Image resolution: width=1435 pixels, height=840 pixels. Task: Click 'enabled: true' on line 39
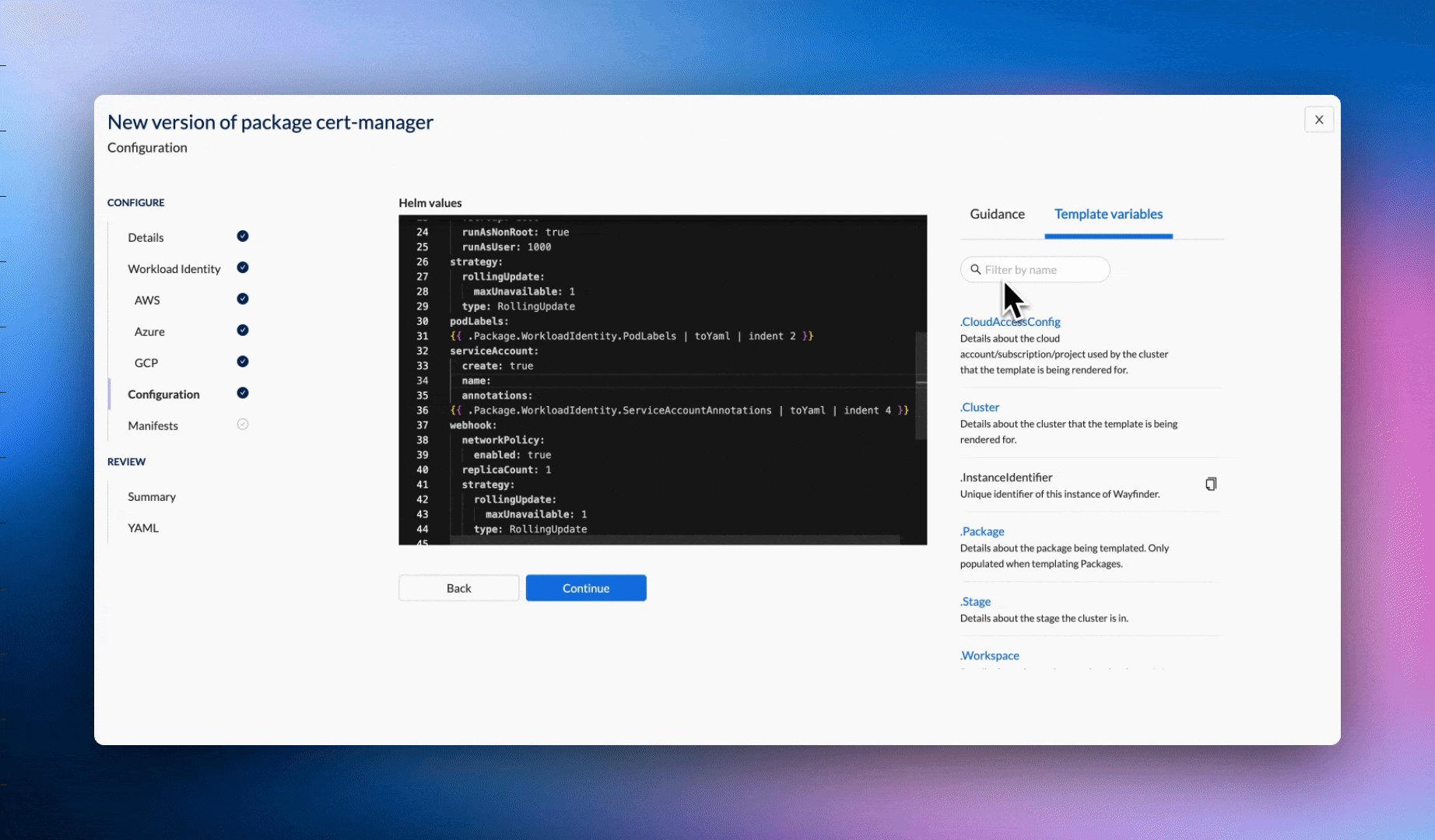pyautogui.click(x=512, y=455)
